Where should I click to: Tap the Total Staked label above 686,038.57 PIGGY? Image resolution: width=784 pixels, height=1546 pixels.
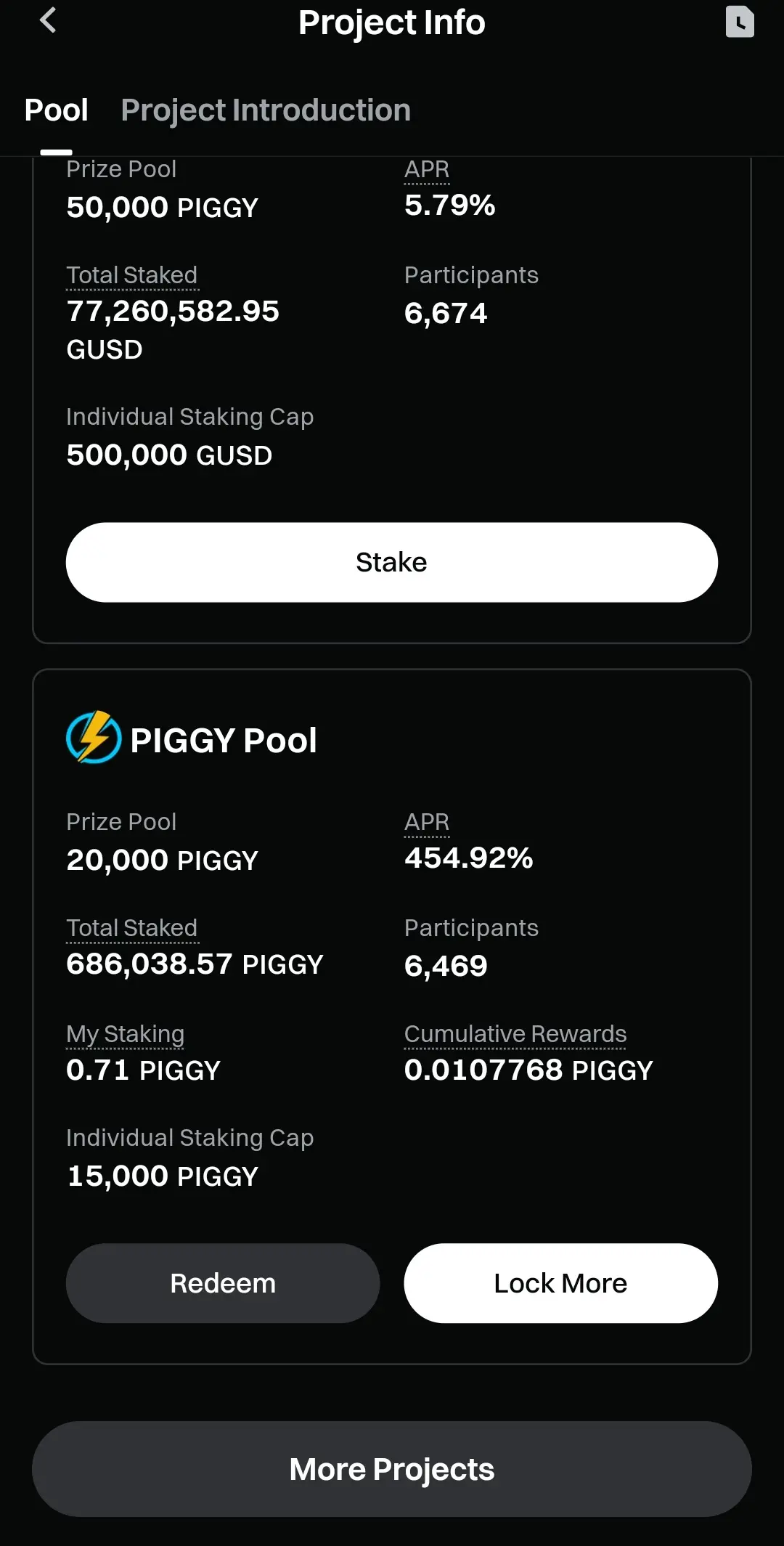[132, 929]
